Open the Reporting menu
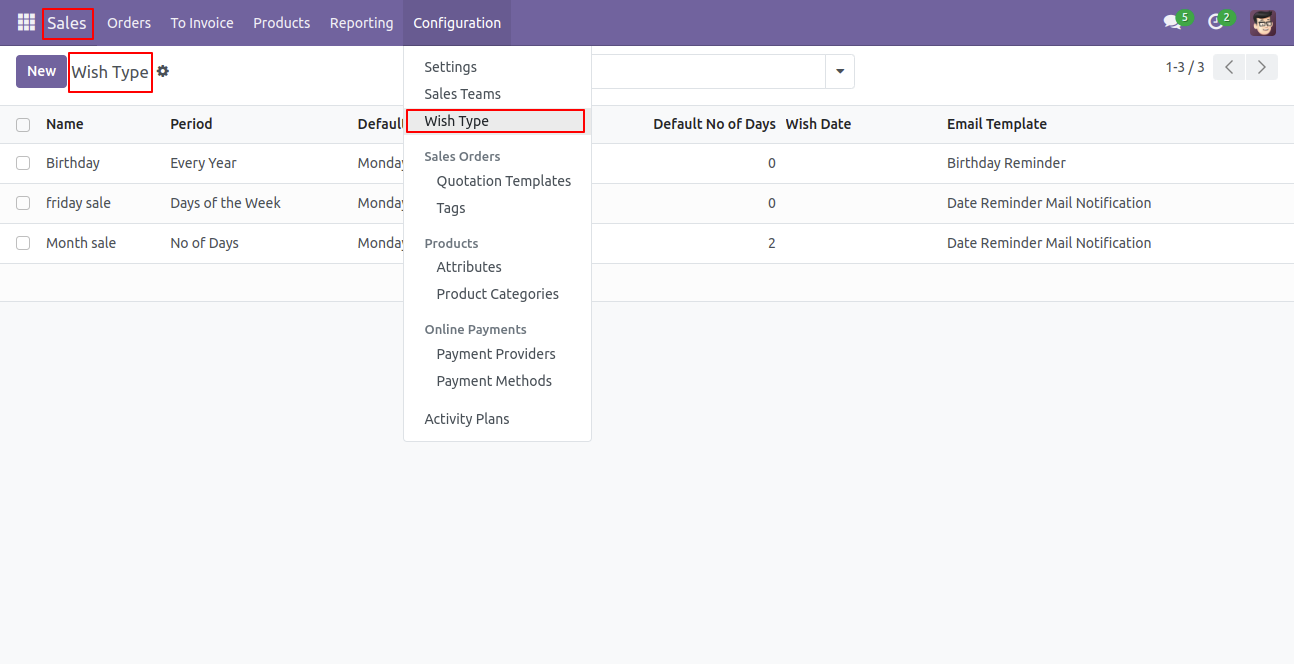Viewport: 1294px width, 664px height. tap(361, 22)
